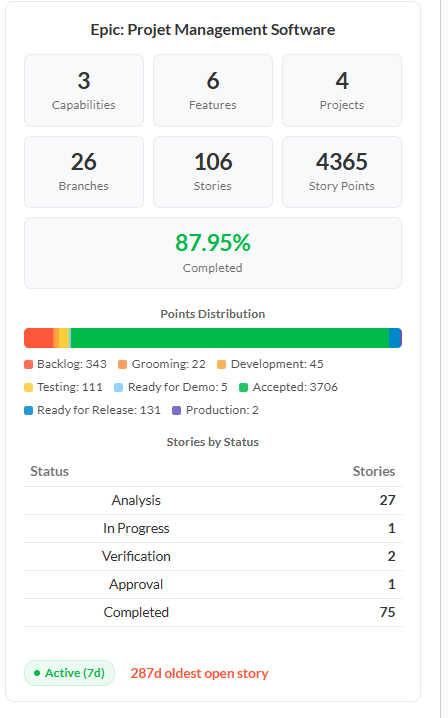Viewport: 448px width, 718px height.
Task: Click the Verification story count 2
Action: click(391, 556)
